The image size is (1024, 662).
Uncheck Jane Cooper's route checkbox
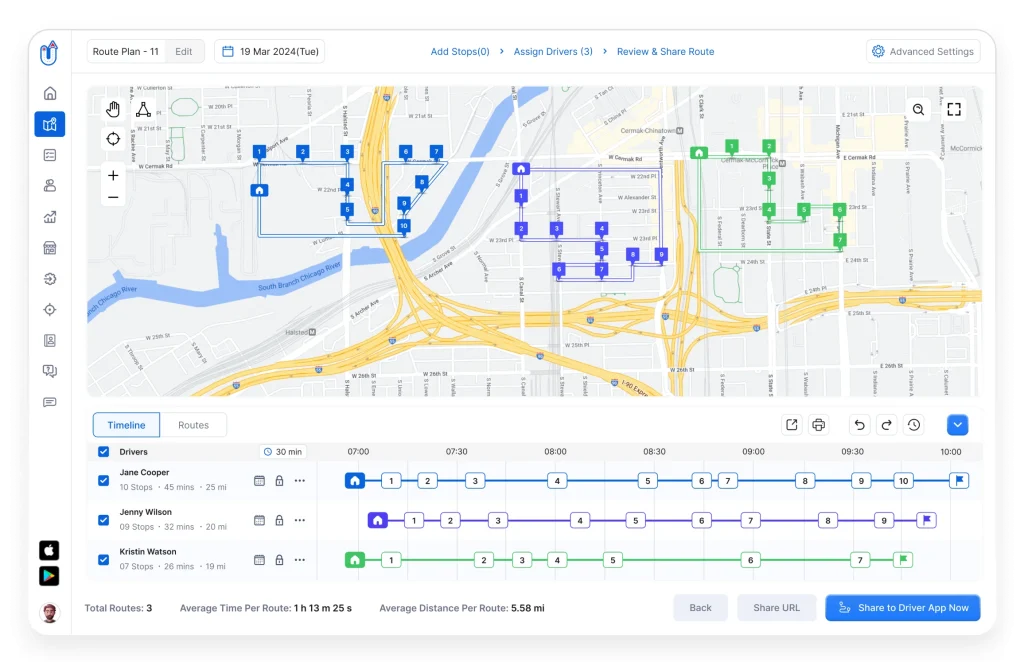103,481
